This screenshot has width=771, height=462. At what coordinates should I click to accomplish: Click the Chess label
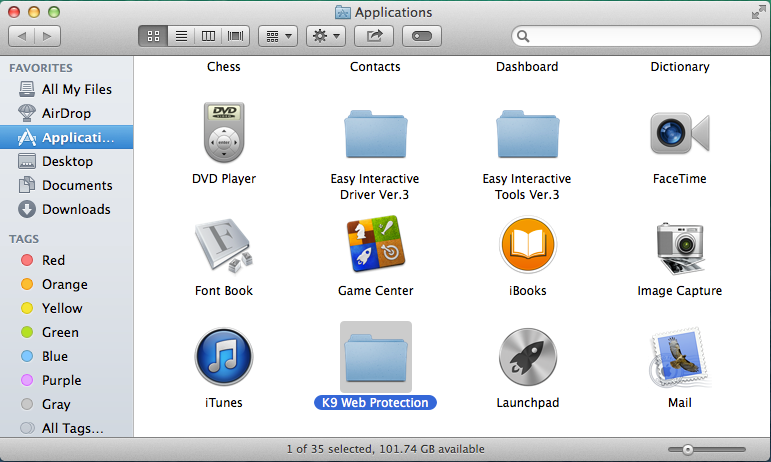pos(224,66)
